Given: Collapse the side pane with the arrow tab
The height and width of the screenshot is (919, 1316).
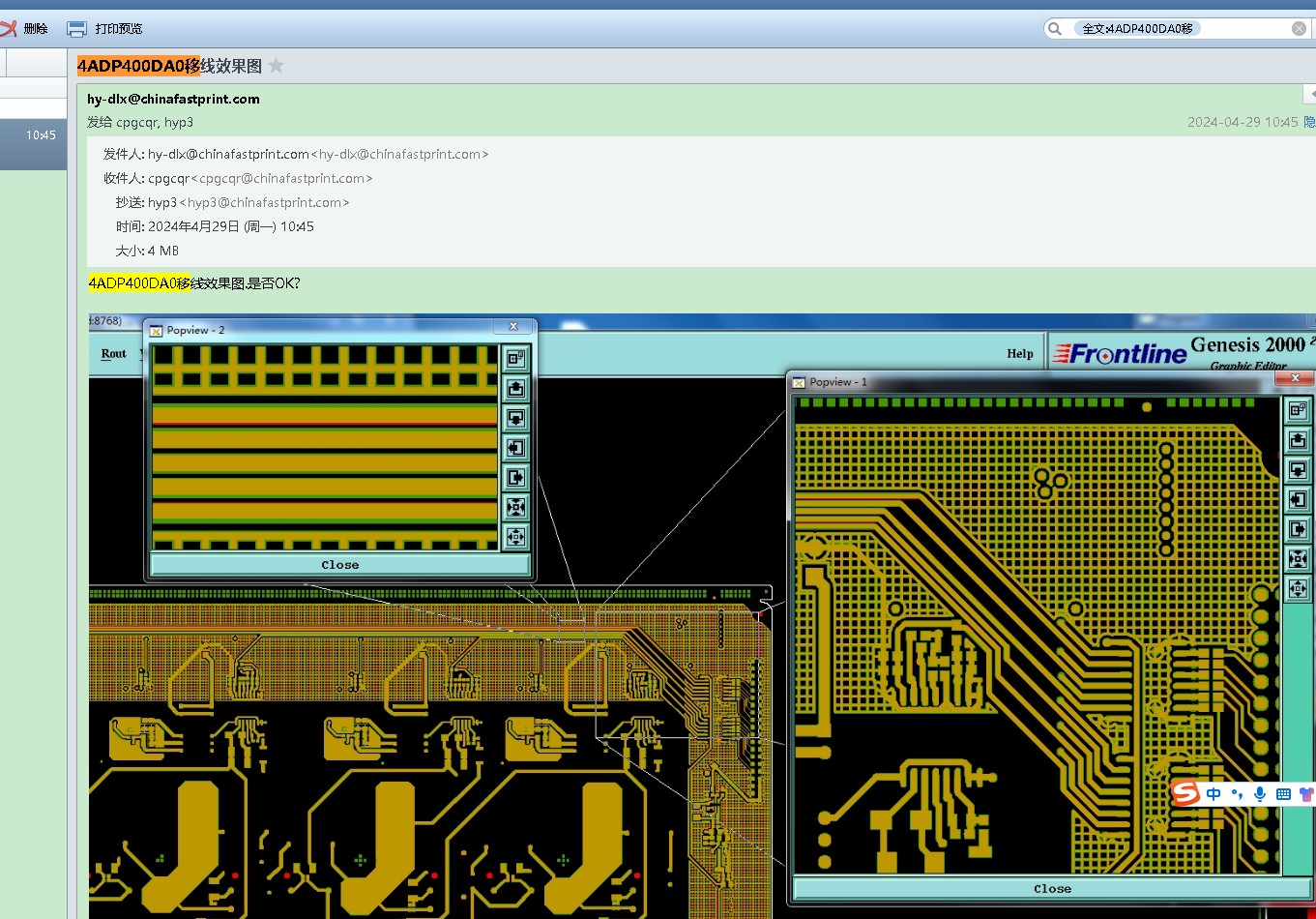Looking at the screenshot, I should pyautogui.click(x=1310, y=94).
